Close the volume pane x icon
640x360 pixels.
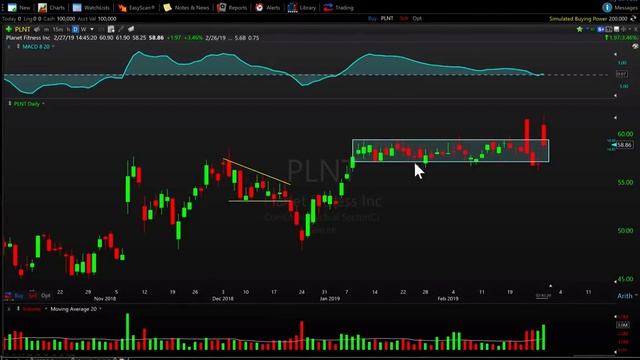pos(9,309)
